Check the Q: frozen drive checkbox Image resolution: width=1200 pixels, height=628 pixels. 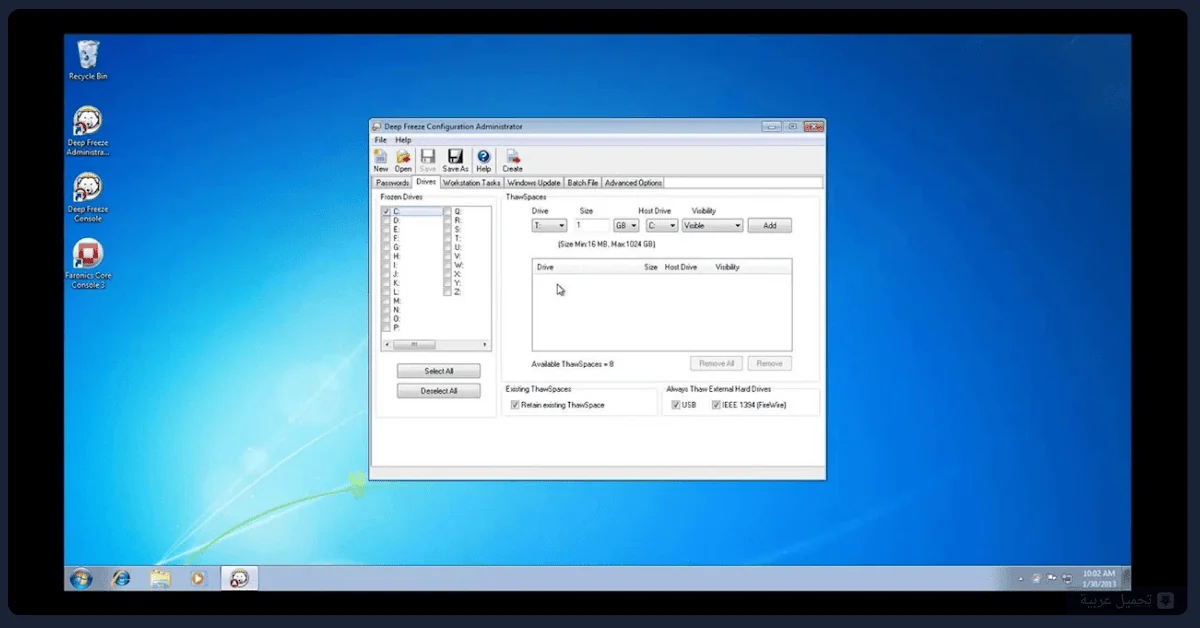point(448,212)
